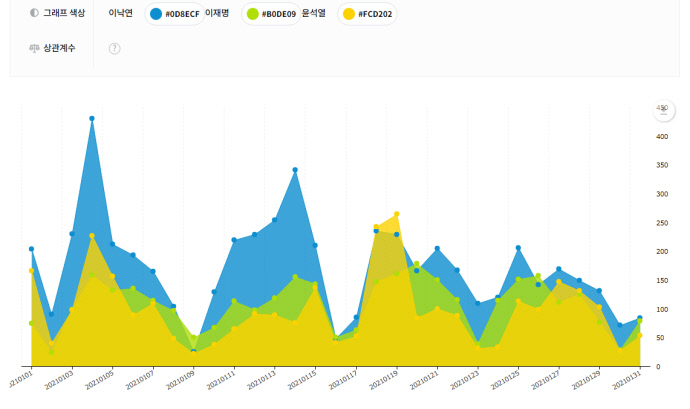
Task: Click the yellow #FCD202 color swatch
Action: [348, 14]
